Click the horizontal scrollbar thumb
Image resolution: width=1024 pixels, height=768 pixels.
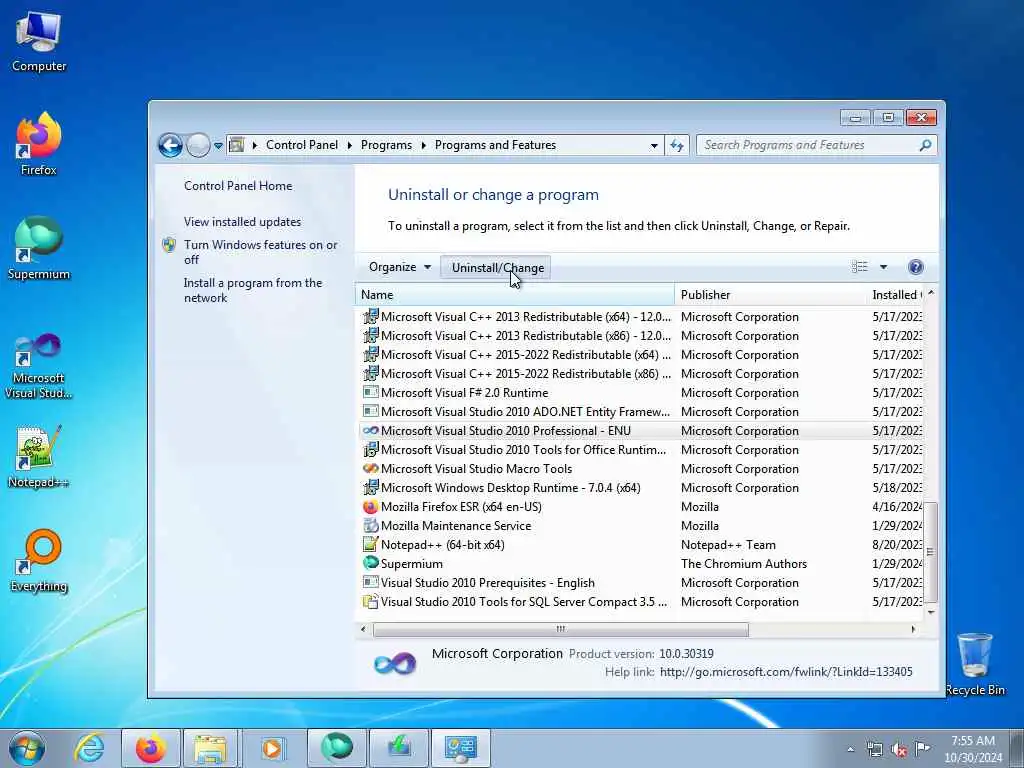pyautogui.click(x=560, y=629)
